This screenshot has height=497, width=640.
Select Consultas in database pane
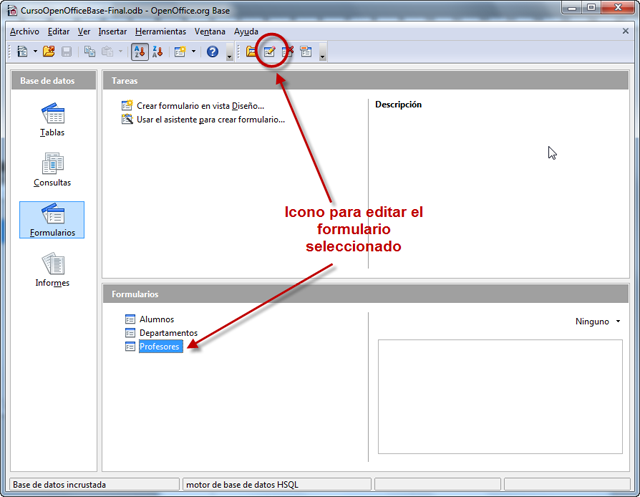click(x=52, y=170)
